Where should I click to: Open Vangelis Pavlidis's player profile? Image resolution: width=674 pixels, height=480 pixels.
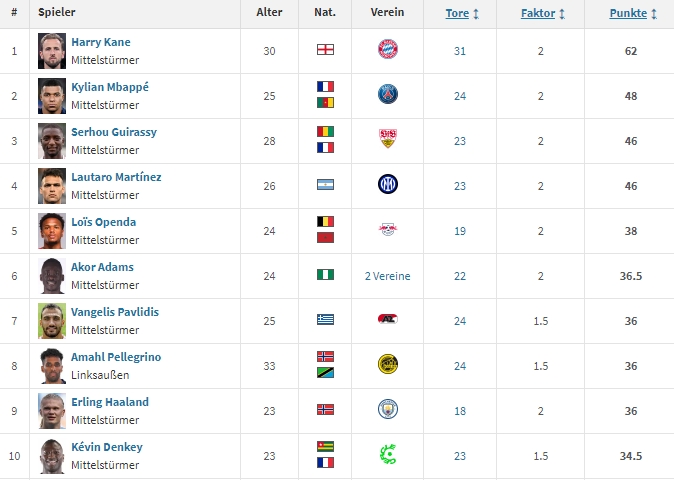115,312
